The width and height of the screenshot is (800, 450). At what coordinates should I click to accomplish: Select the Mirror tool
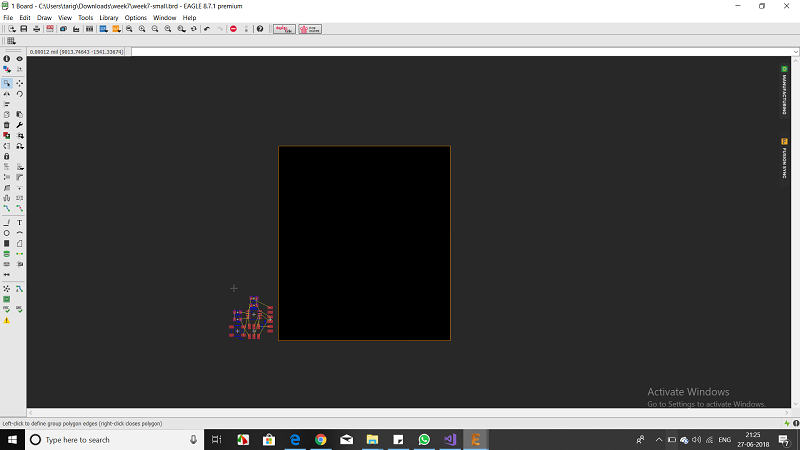point(7,94)
